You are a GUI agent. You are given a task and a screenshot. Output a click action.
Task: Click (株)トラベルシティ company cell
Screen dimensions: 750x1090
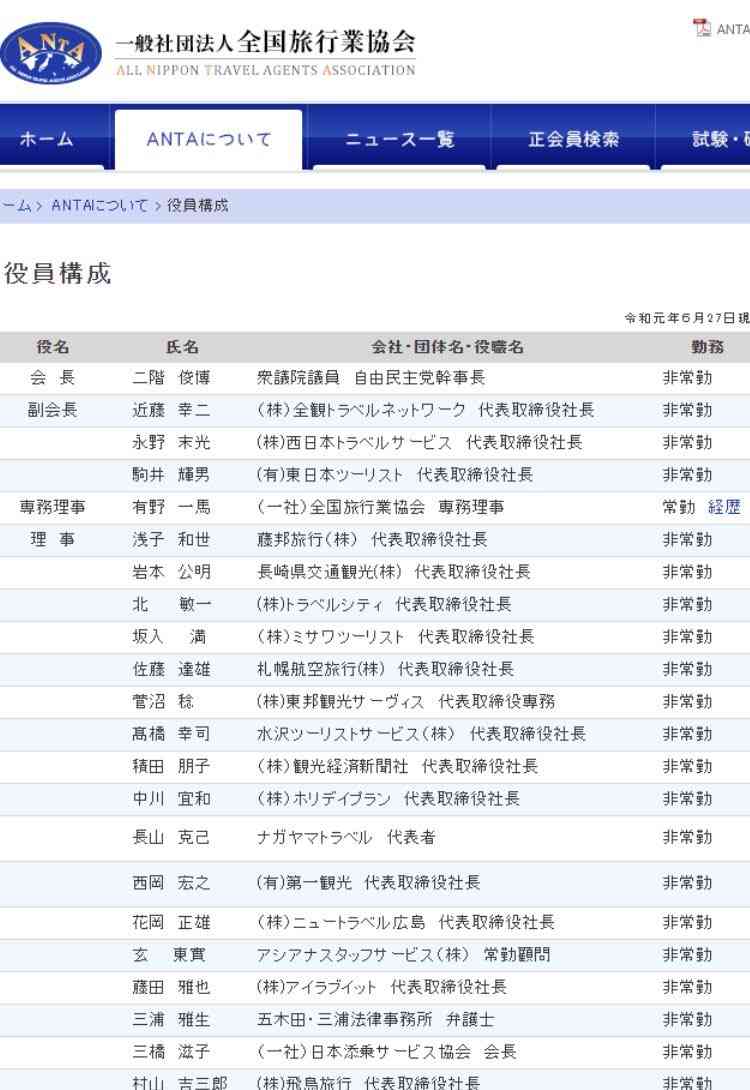tap(384, 605)
